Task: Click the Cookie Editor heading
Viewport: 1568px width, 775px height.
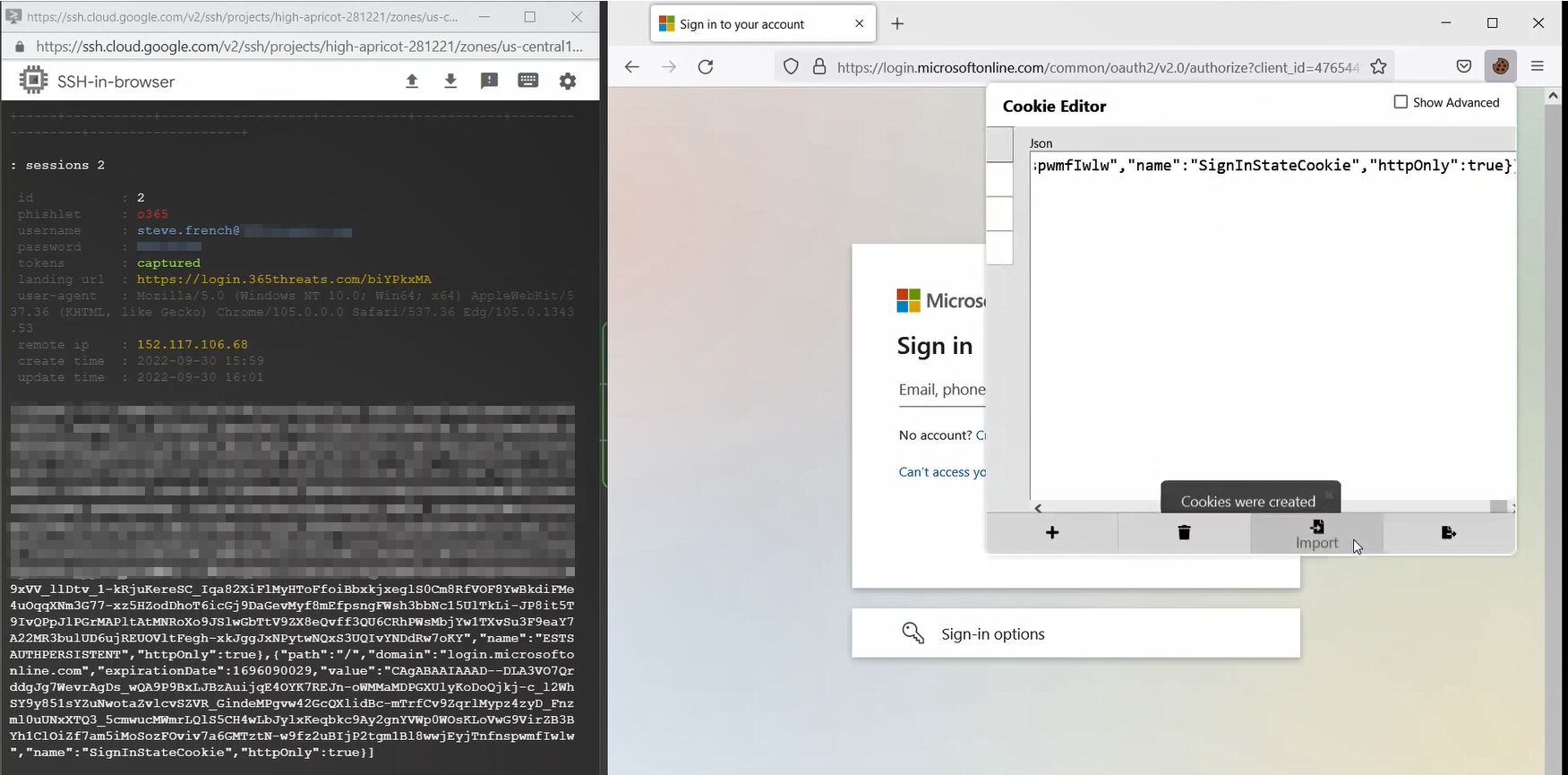Action: tap(1054, 106)
